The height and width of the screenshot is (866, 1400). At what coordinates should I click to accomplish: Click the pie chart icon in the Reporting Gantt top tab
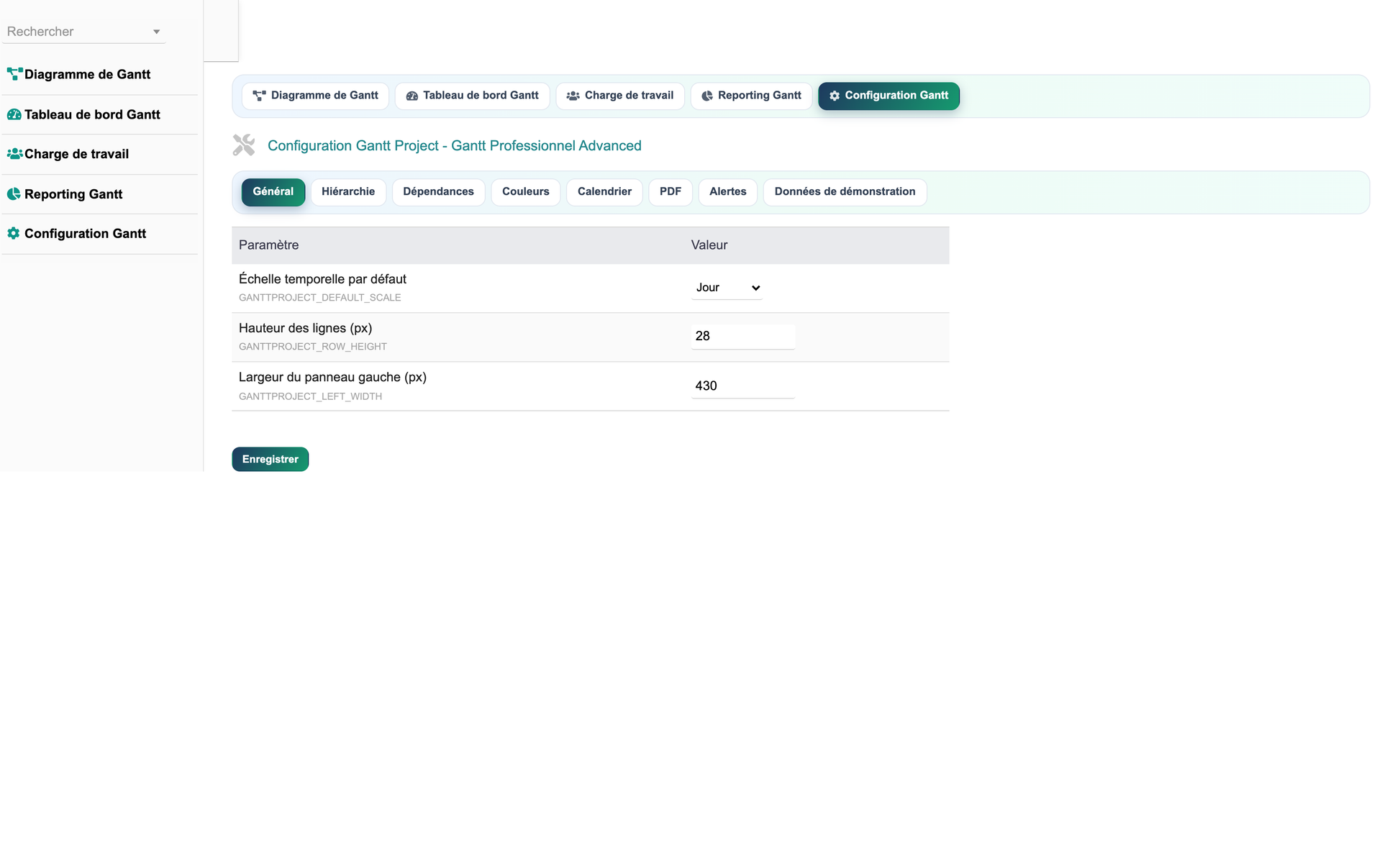coord(707,96)
